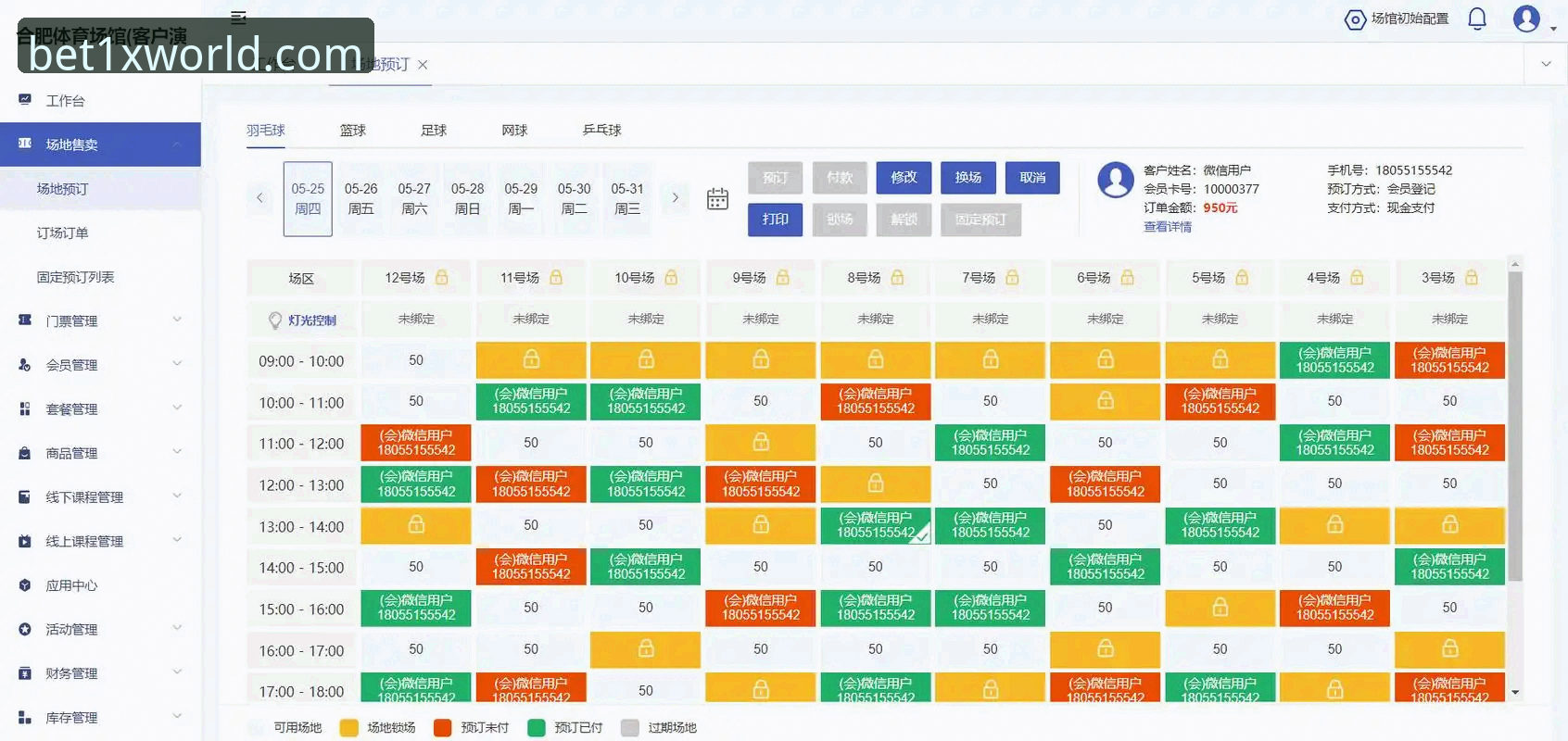The width and height of the screenshot is (1568, 741).
Task: Go to next week of dates
Action: click(676, 197)
